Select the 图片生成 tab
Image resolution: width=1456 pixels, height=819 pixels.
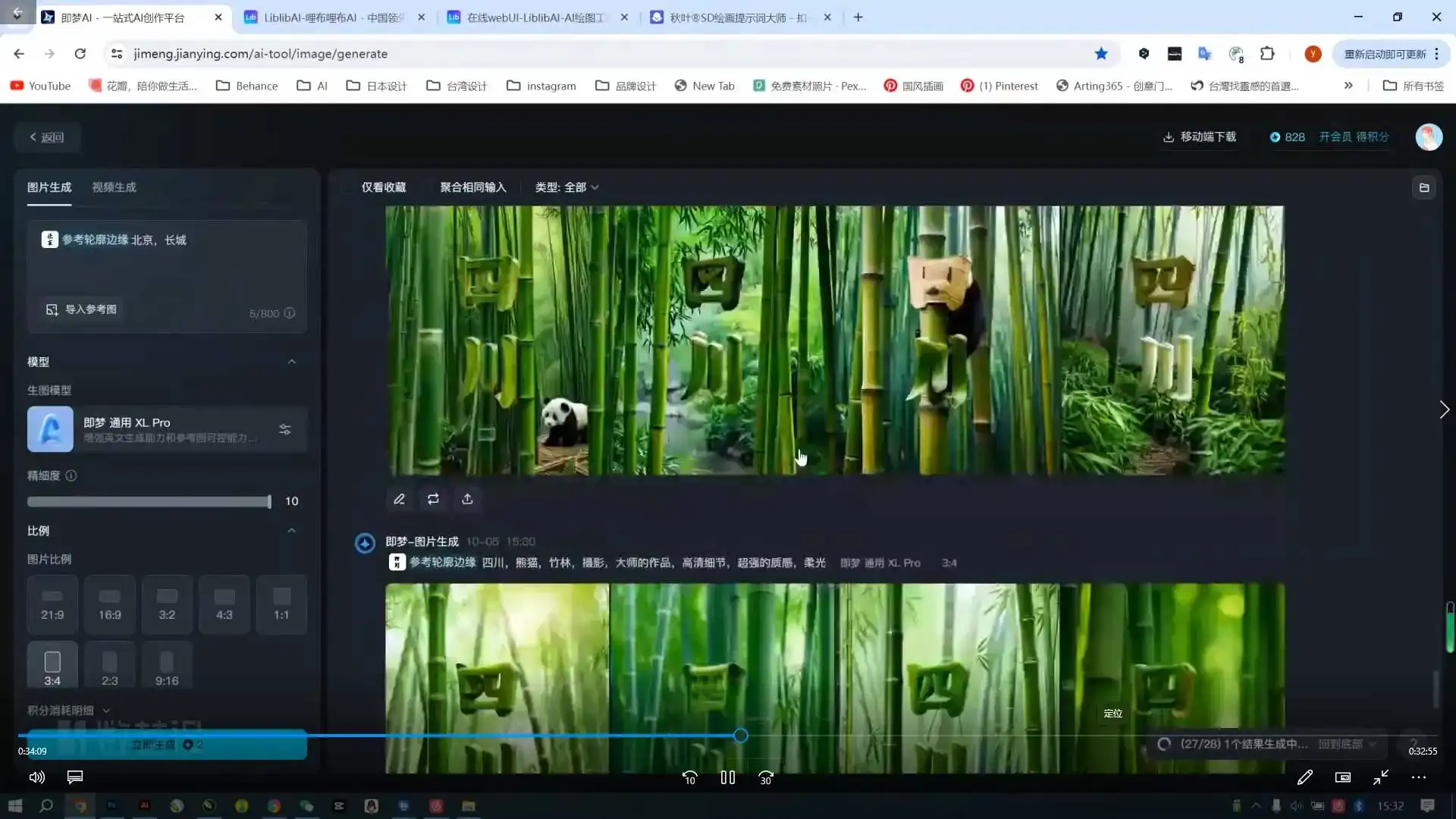[49, 187]
